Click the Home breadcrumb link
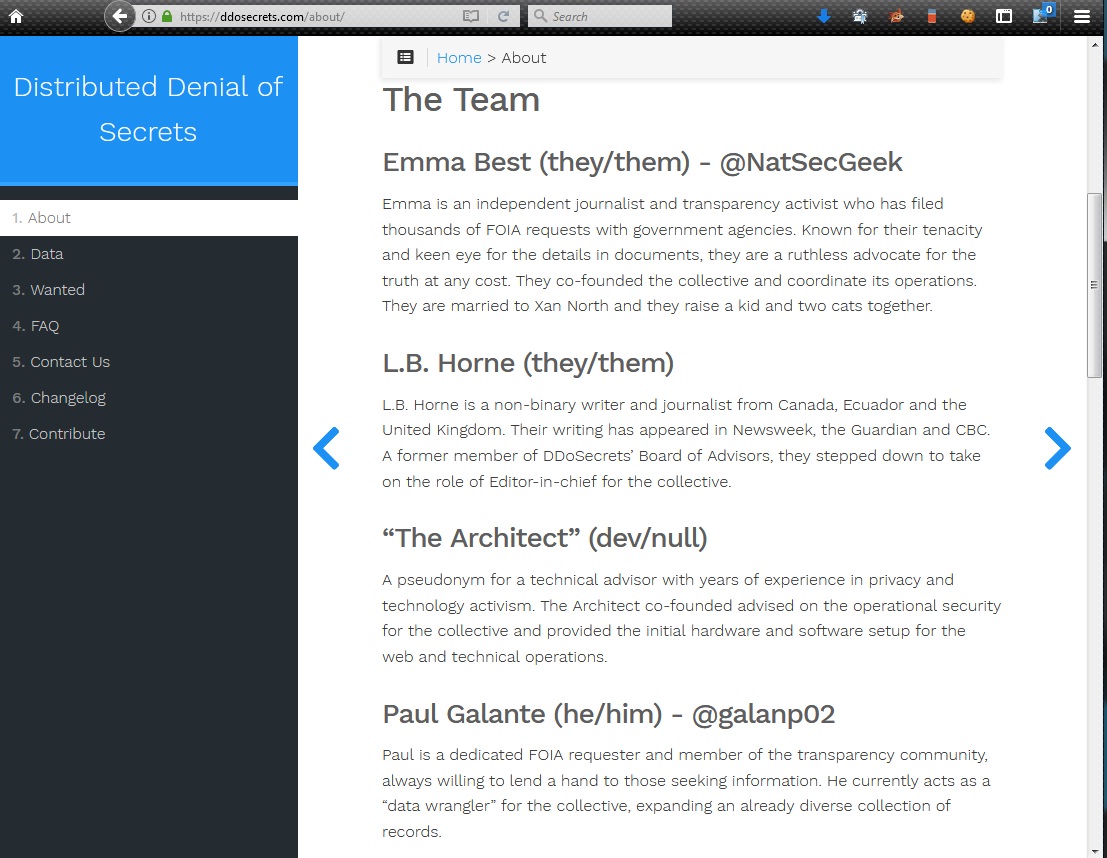This screenshot has height=858, width=1107. point(459,58)
